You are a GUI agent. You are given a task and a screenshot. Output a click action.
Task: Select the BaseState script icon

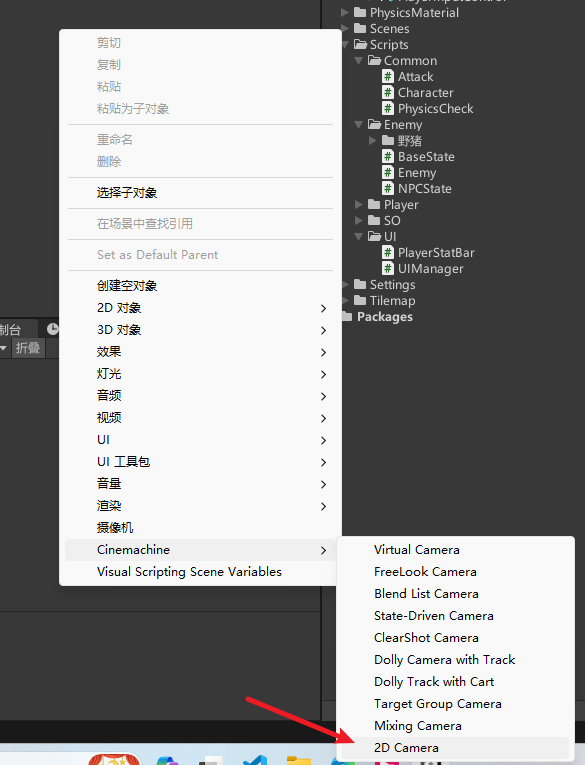click(388, 157)
